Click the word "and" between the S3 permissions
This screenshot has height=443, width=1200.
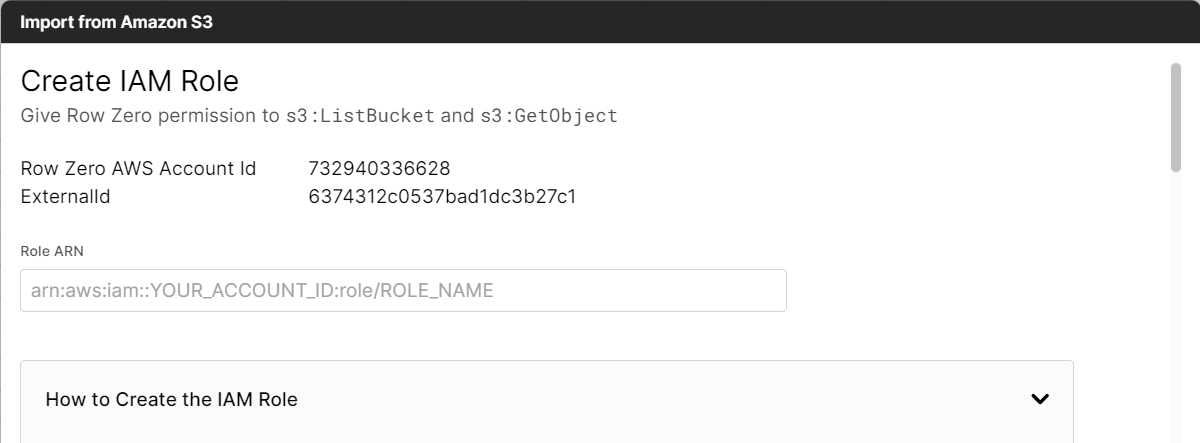coord(456,116)
